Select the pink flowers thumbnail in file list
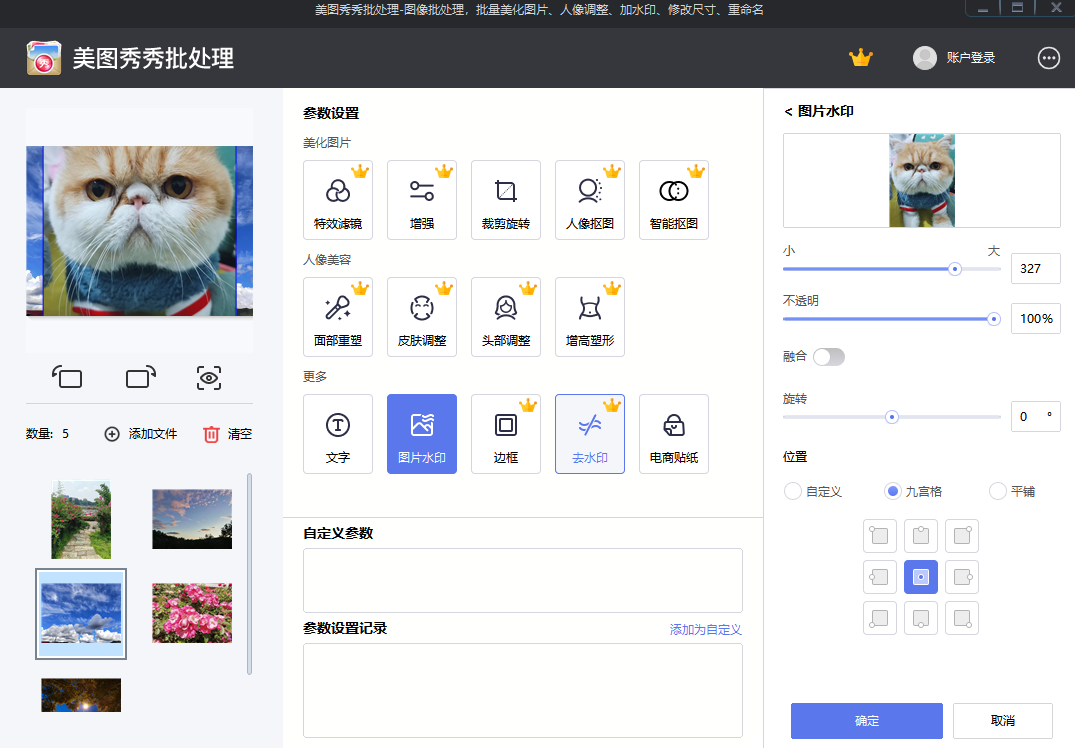Screen dimensions: 1075x748 191,613
